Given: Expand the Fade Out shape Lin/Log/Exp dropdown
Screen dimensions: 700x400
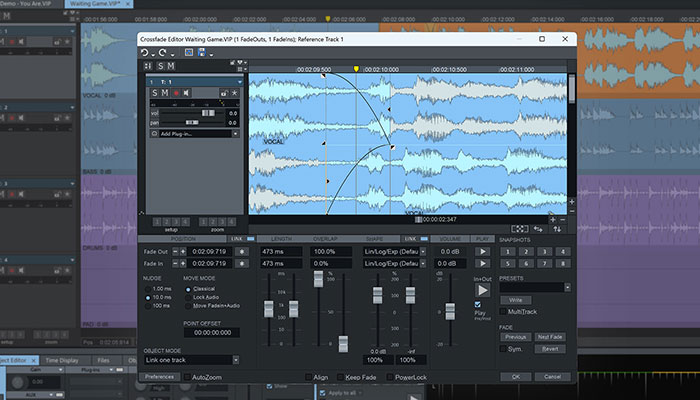Looking at the screenshot, I should 392,250.
